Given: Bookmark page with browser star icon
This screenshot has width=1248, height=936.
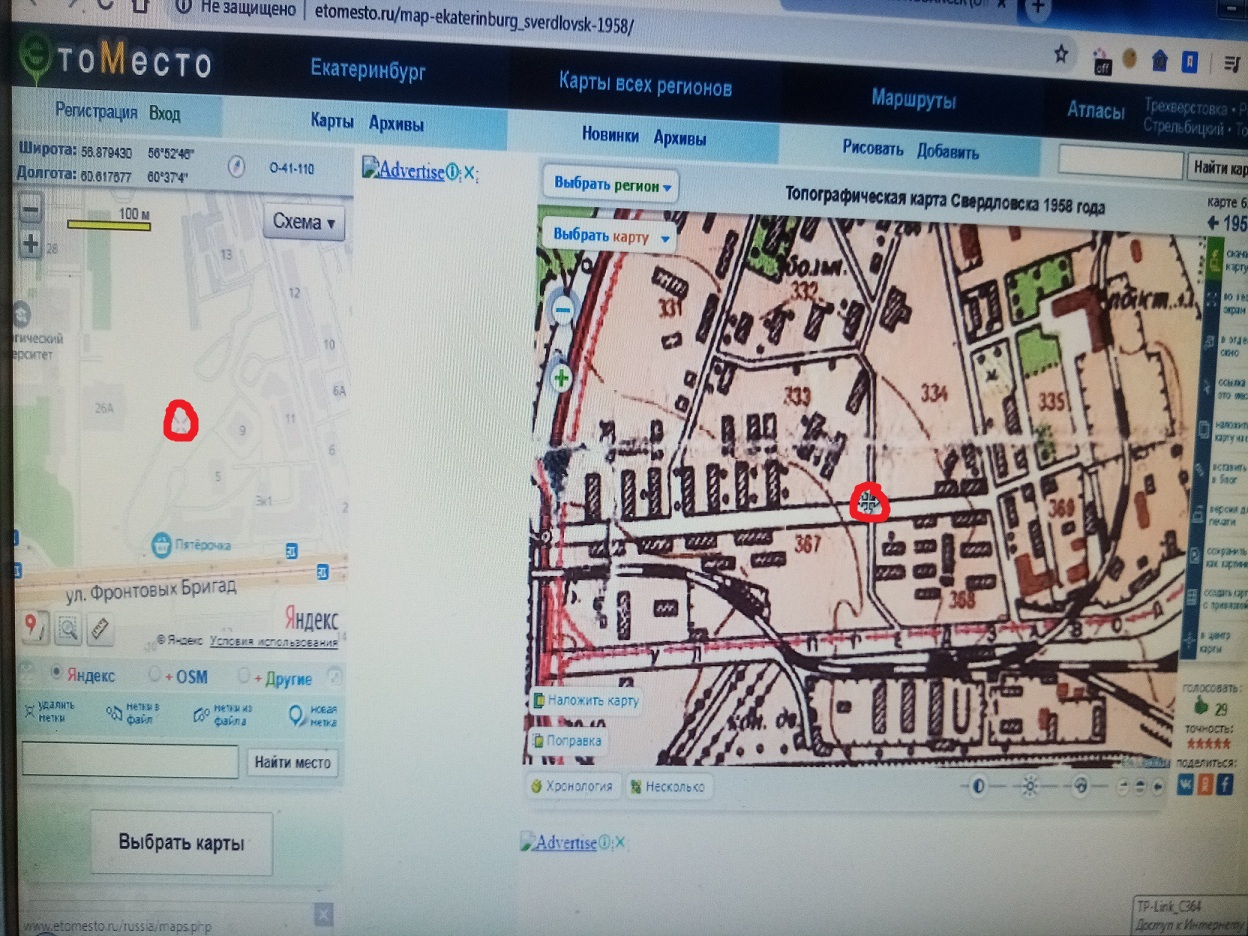Looking at the screenshot, I should (1061, 55).
